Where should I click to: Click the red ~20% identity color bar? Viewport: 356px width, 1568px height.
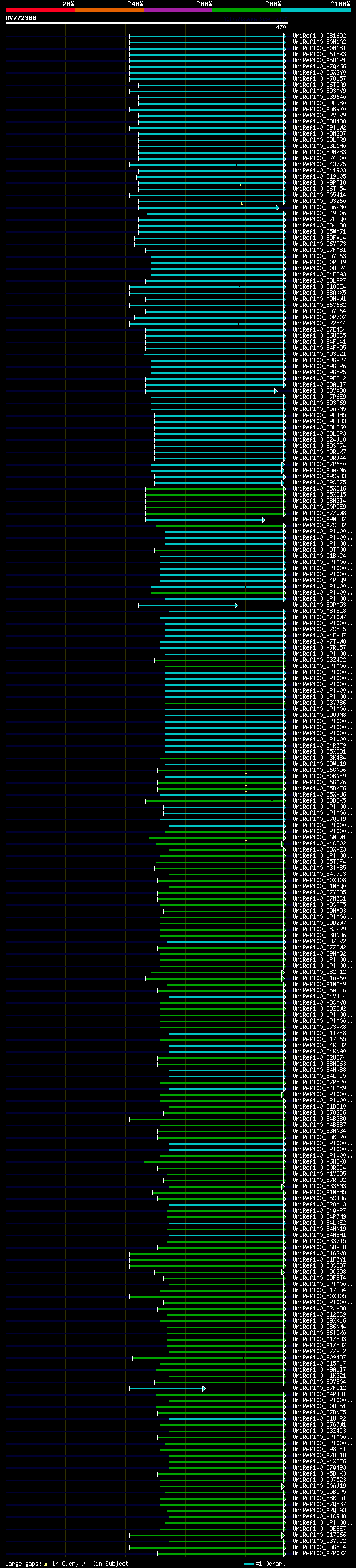(x=39, y=10)
